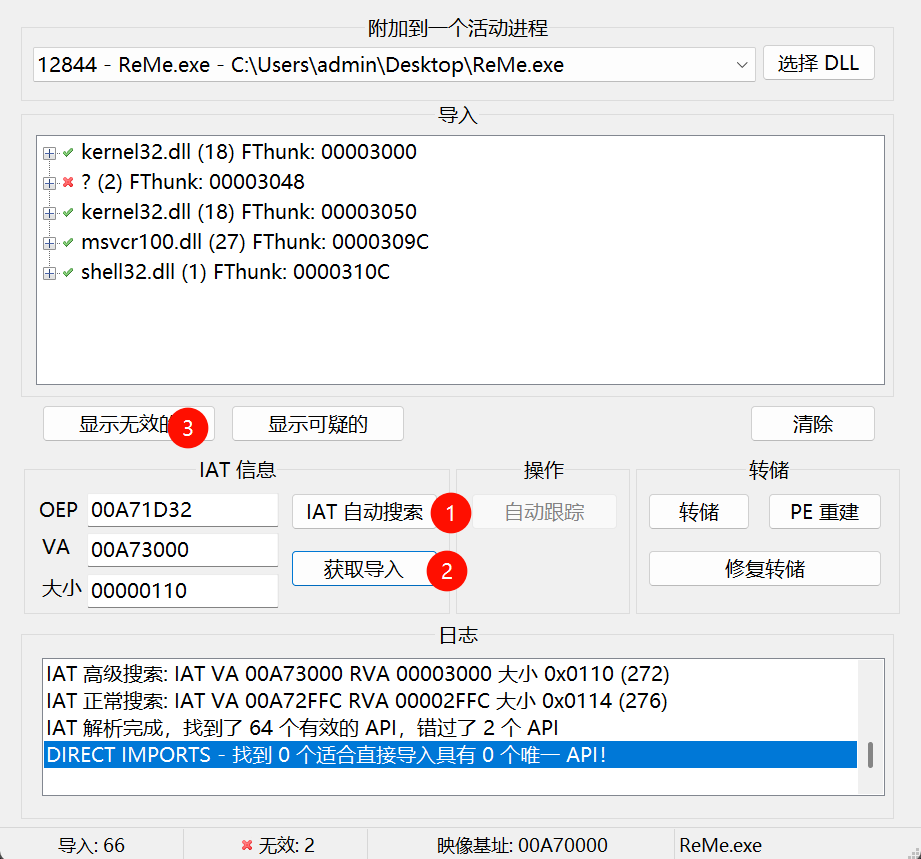The height and width of the screenshot is (859, 921).
Task: Expand shell32.dll import tree node
Action: pyautogui.click(x=49, y=273)
